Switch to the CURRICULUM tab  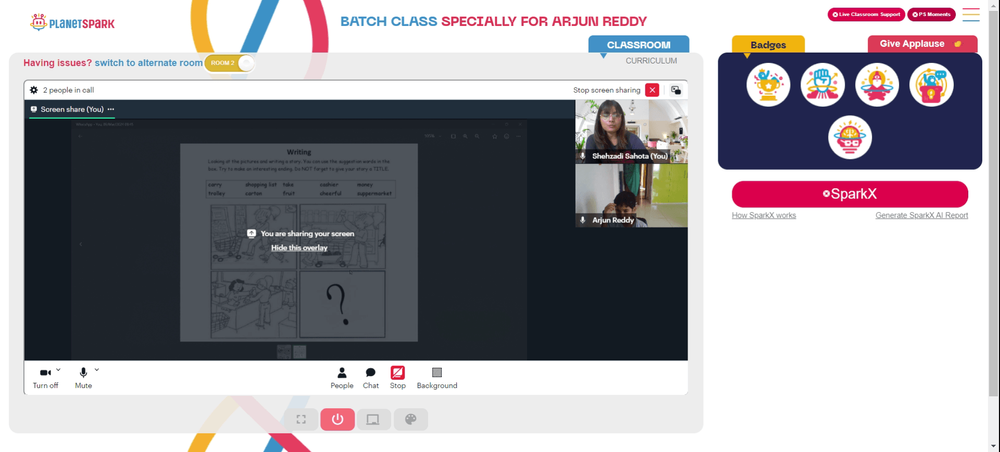pyautogui.click(x=651, y=61)
